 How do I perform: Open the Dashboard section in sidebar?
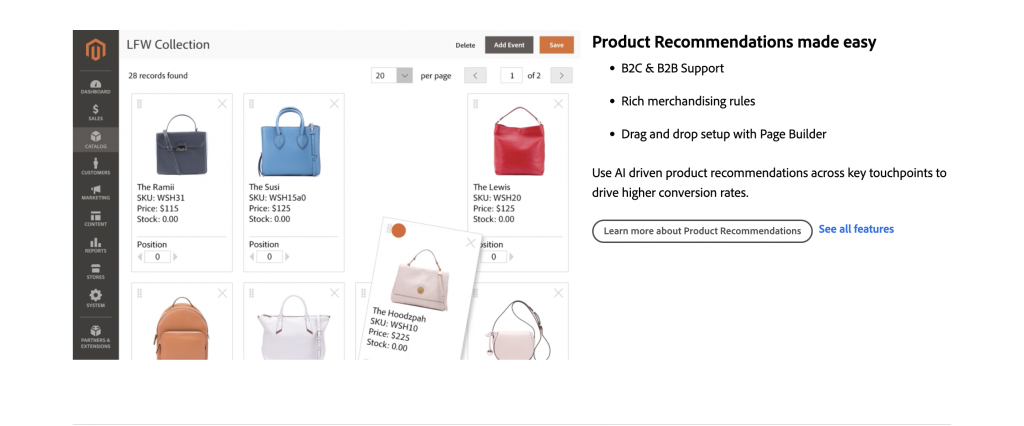pyautogui.click(x=95, y=86)
